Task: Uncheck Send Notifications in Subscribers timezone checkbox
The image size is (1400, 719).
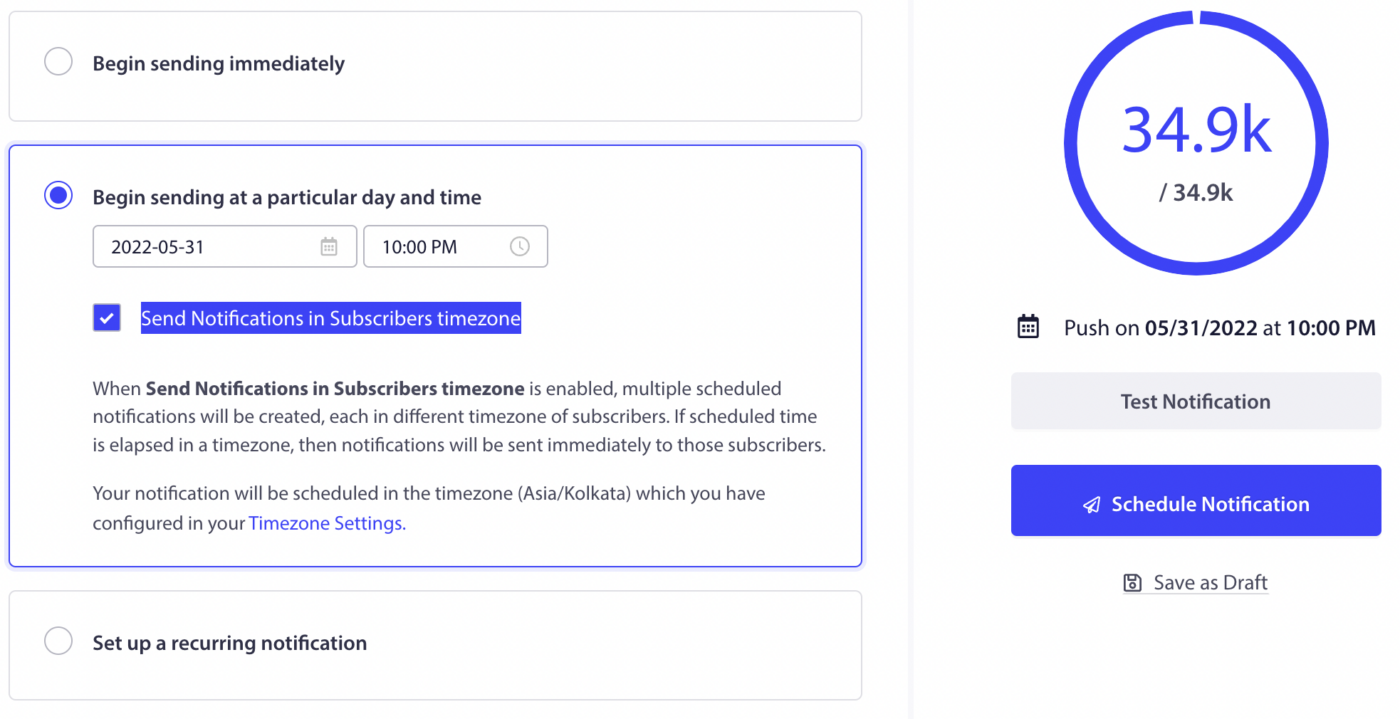Action: (107, 318)
